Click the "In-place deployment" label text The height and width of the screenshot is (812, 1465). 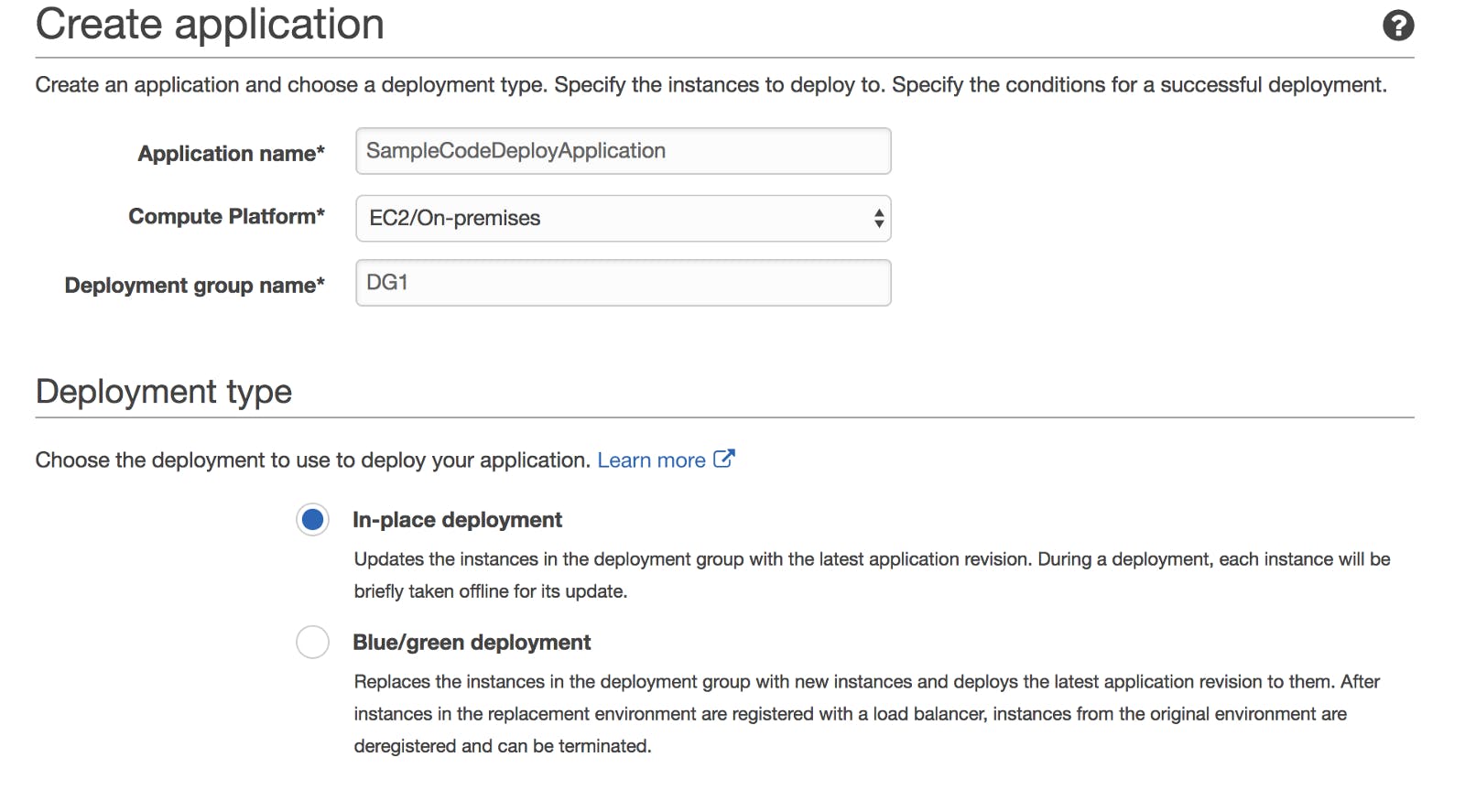(x=457, y=520)
